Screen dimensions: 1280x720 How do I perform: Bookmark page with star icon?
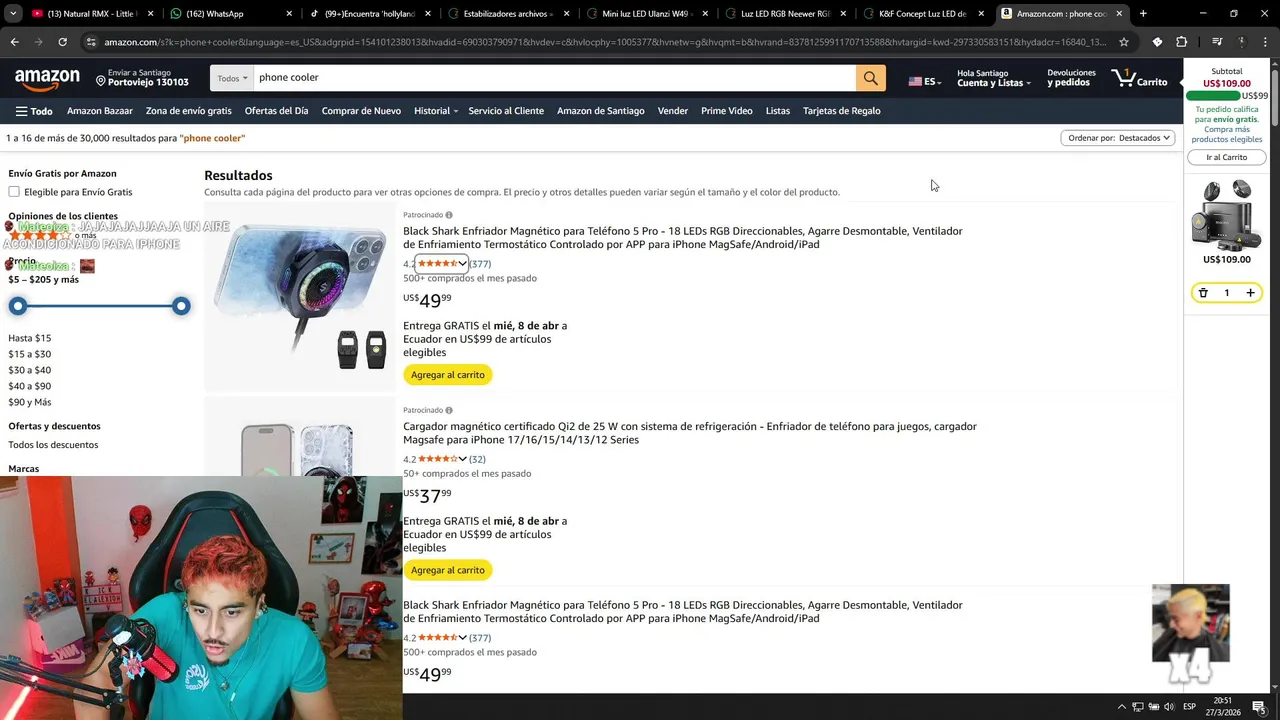coord(1124,42)
